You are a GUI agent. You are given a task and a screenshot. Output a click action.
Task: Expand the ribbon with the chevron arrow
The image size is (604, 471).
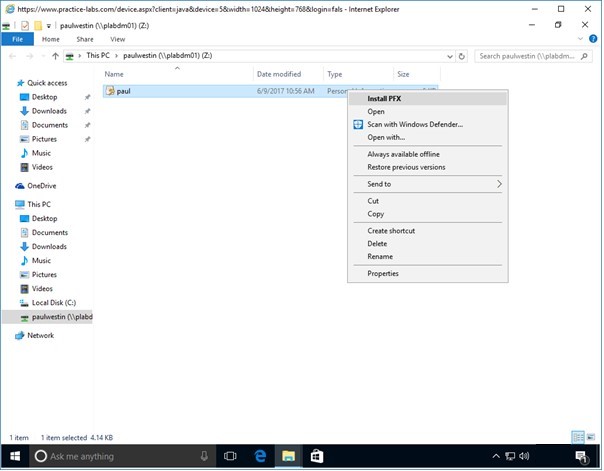(579, 39)
